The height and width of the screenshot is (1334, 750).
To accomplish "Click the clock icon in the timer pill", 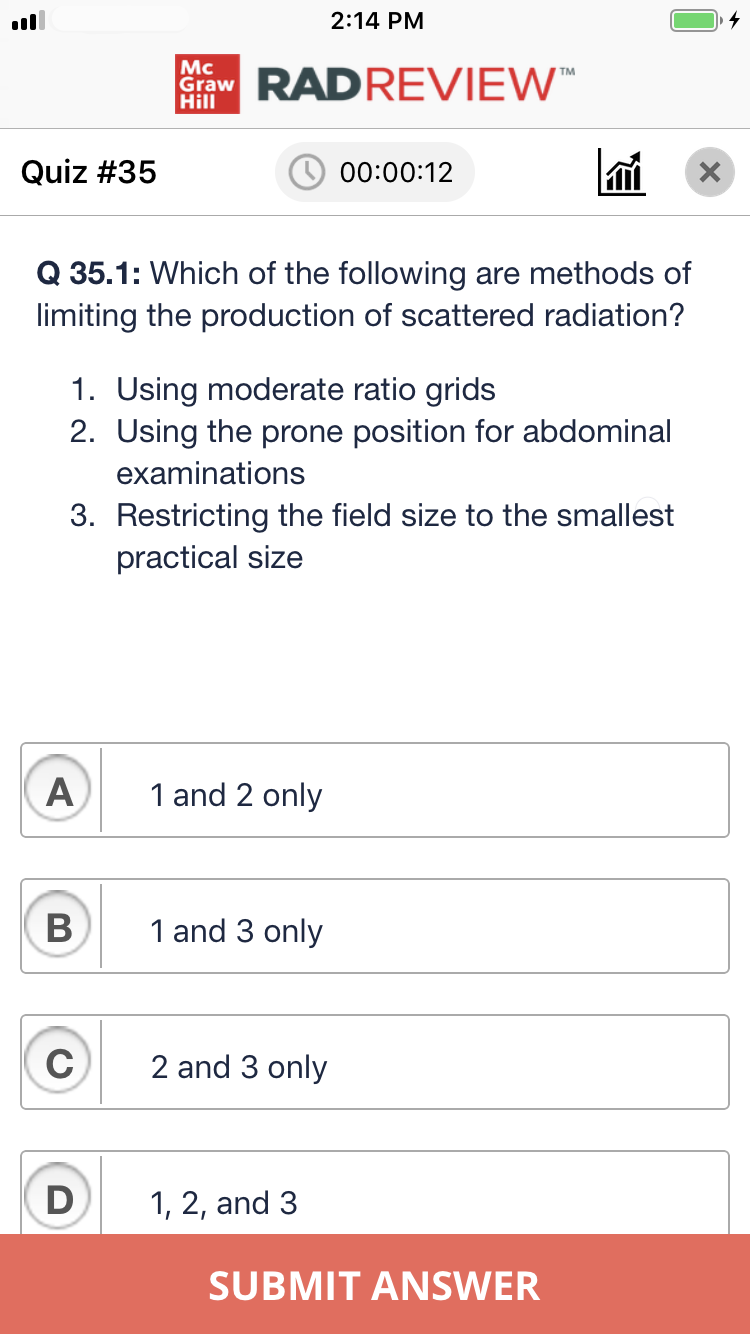I will tap(307, 171).
